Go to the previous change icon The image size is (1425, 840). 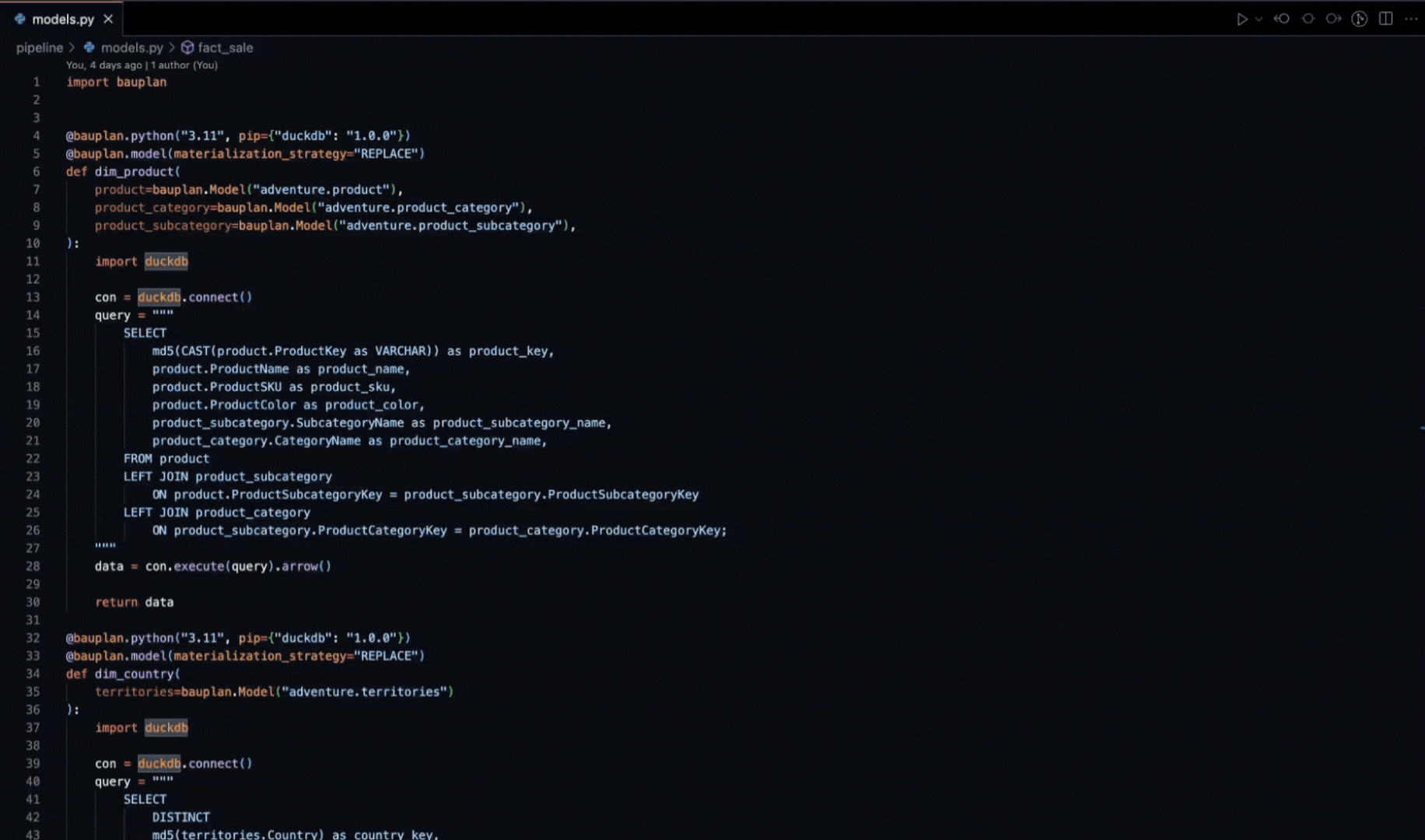(x=1282, y=19)
